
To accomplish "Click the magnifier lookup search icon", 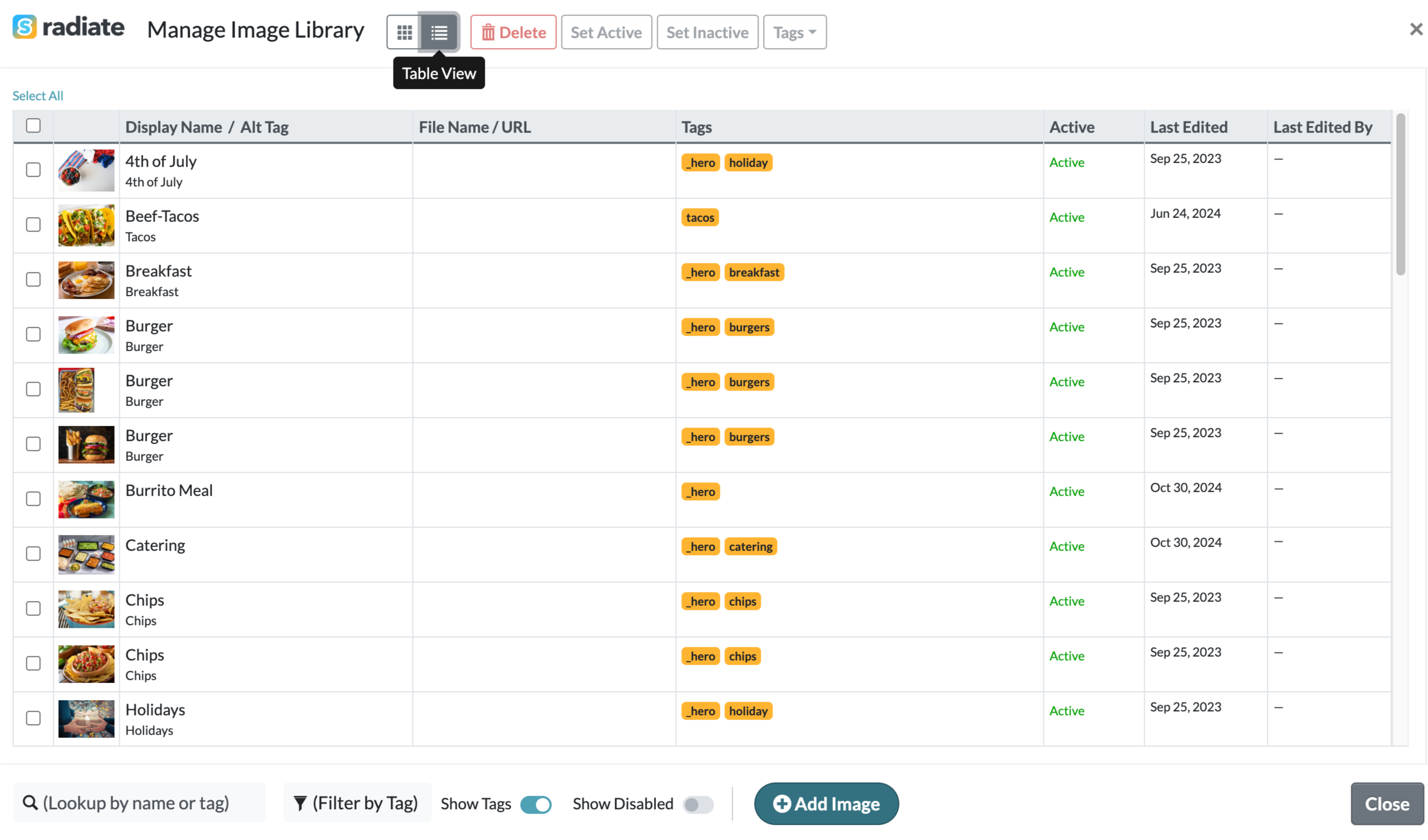I will [x=30, y=803].
